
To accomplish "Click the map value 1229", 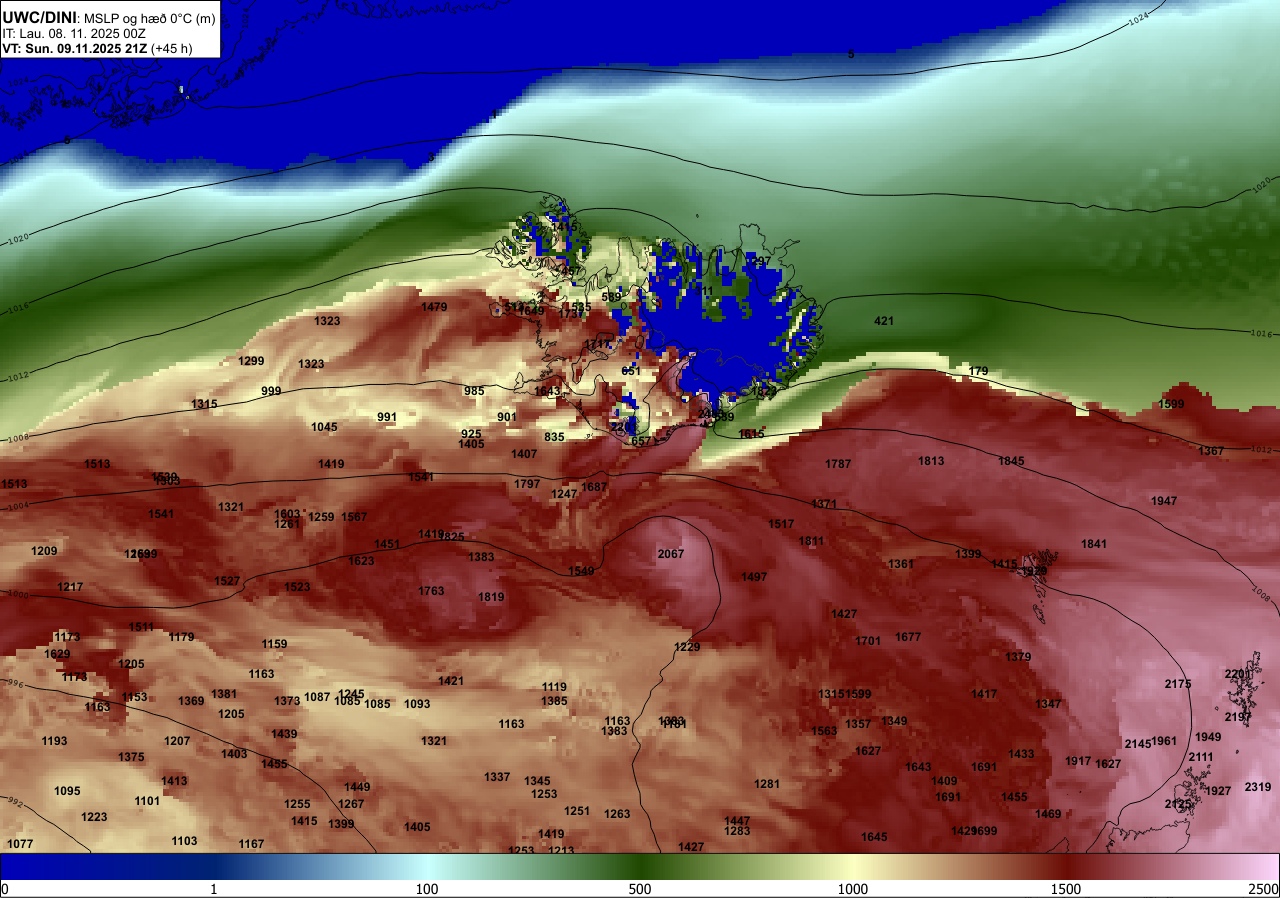I will coord(687,647).
